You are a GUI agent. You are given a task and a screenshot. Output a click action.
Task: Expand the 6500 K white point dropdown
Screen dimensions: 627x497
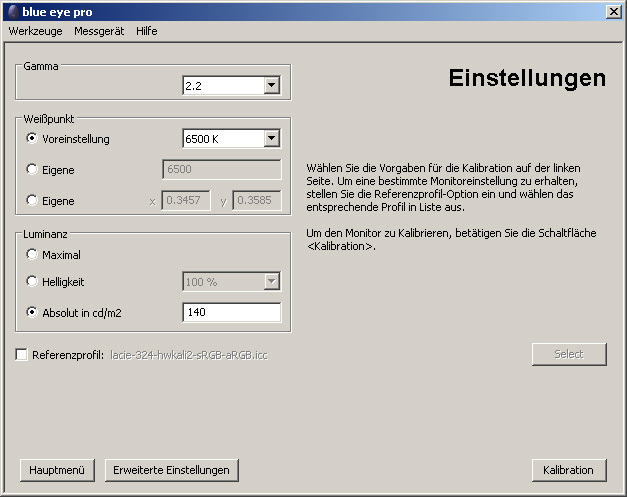coord(271,139)
